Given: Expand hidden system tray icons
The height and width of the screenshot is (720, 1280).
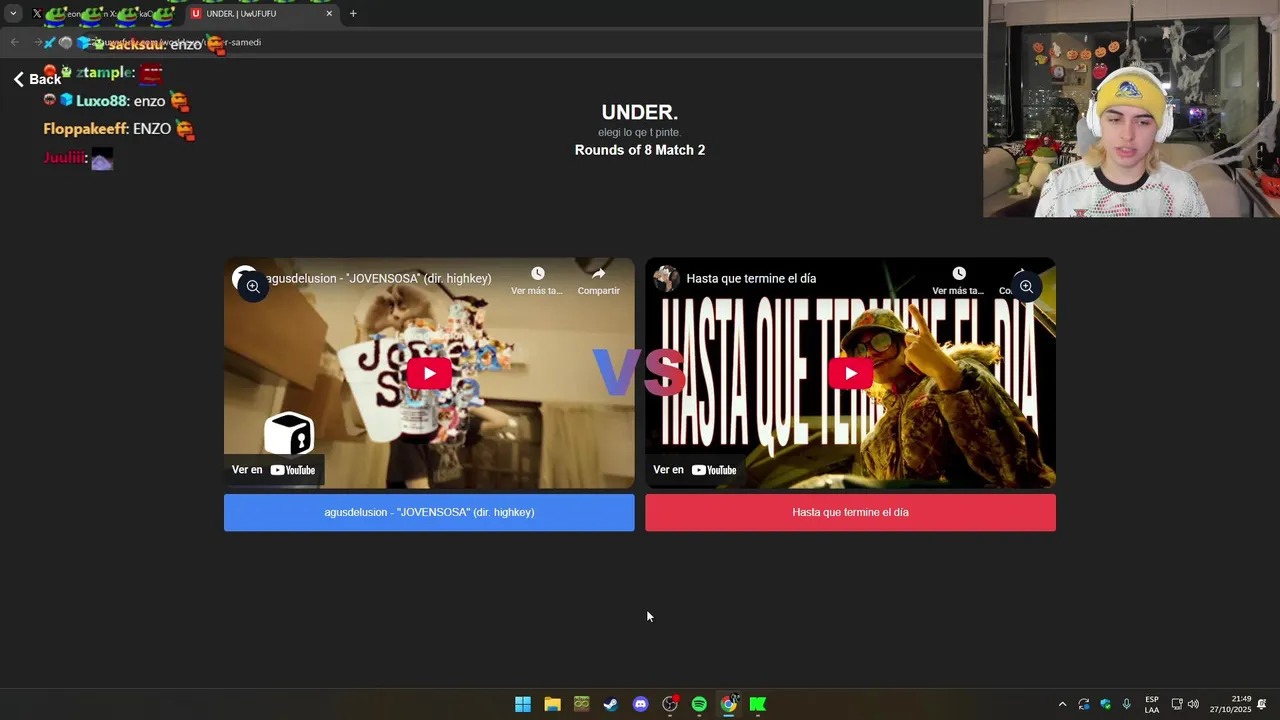Looking at the screenshot, I should pyautogui.click(x=1062, y=704).
